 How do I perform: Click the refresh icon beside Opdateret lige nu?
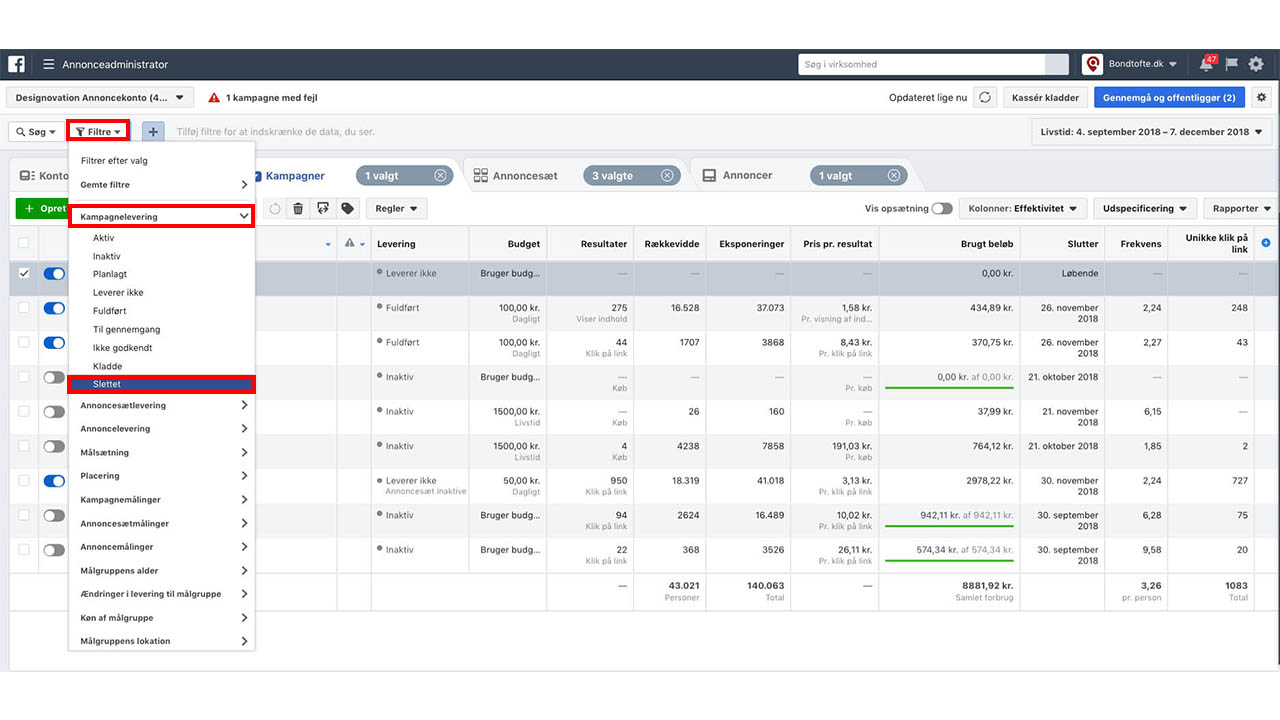pos(985,98)
